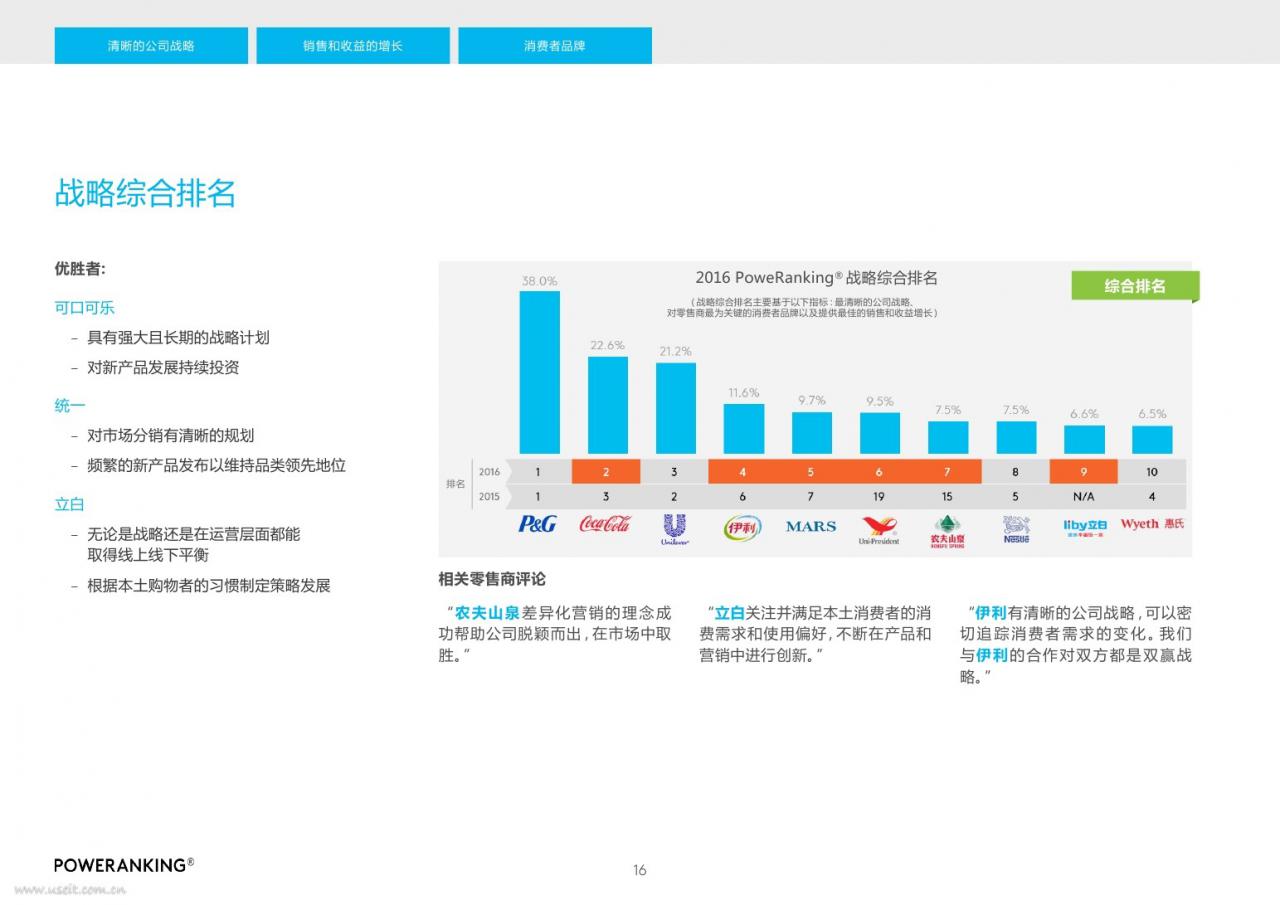
Task: Click the 农夫山泉 logo under the chart
Action: pyautogui.click(x=947, y=531)
